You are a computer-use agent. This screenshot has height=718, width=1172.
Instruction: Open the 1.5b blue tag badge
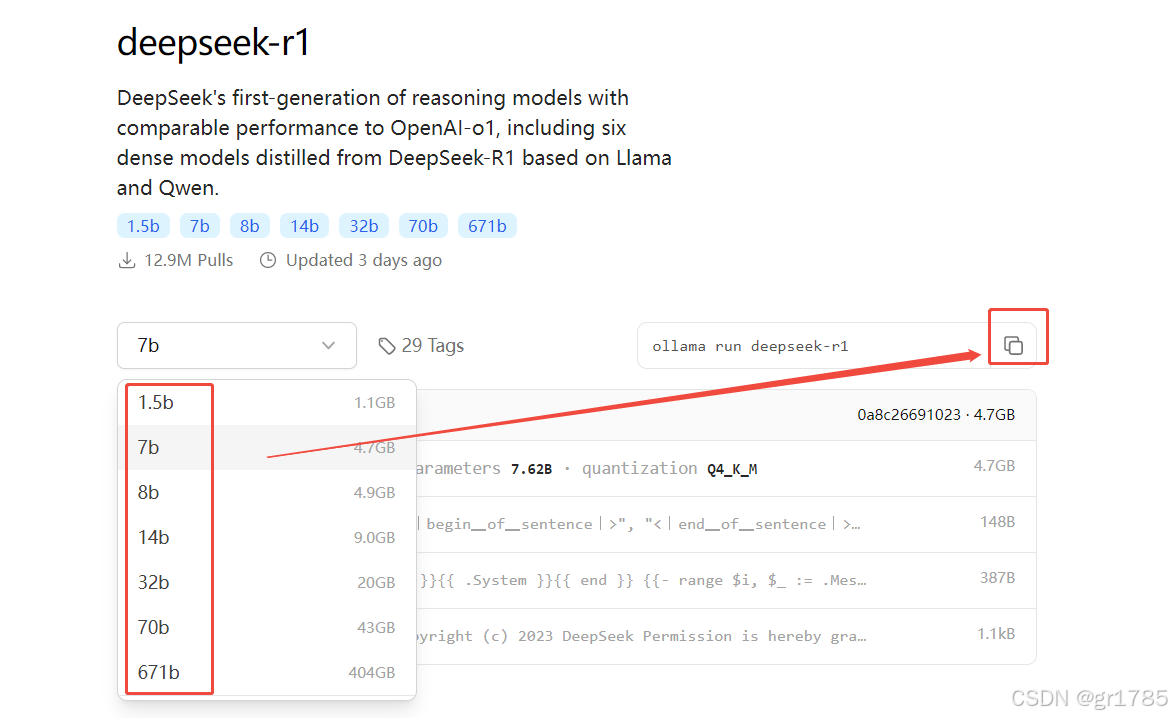pyautogui.click(x=143, y=226)
